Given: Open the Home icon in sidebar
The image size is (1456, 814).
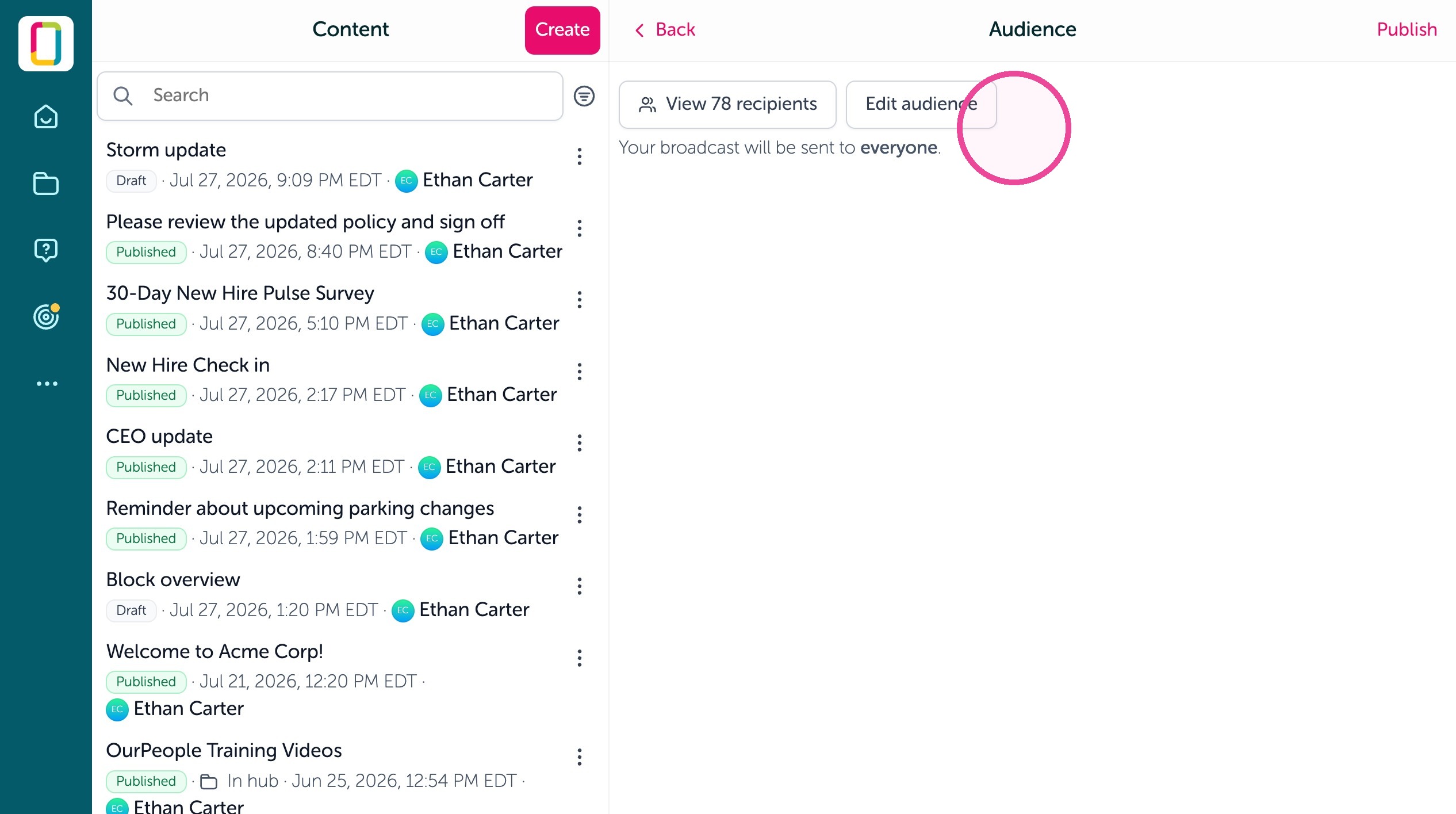Looking at the screenshot, I should click(x=46, y=117).
